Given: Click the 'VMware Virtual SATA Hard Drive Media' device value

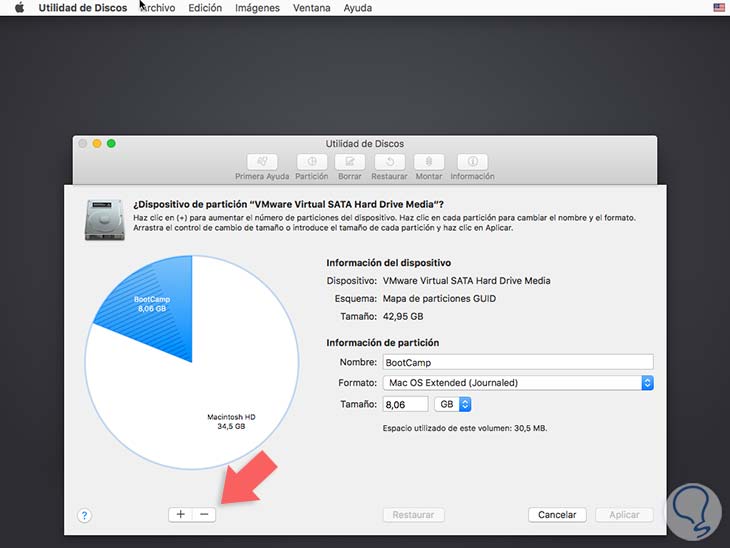Looking at the screenshot, I should point(466,281).
